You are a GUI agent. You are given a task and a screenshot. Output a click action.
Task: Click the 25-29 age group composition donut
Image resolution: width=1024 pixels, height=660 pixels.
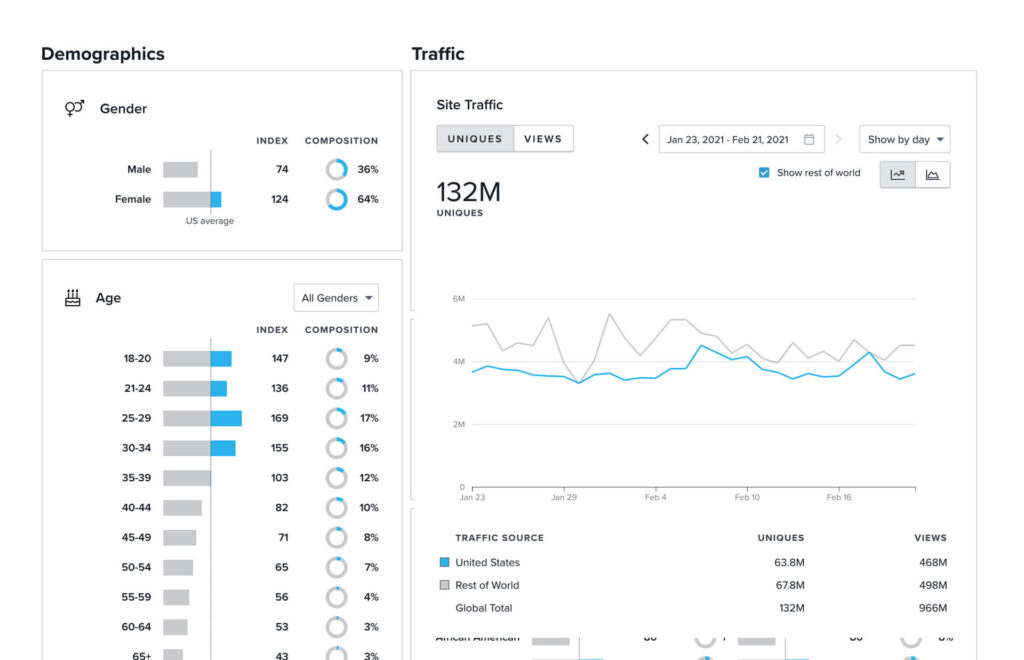[x=335, y=418]
